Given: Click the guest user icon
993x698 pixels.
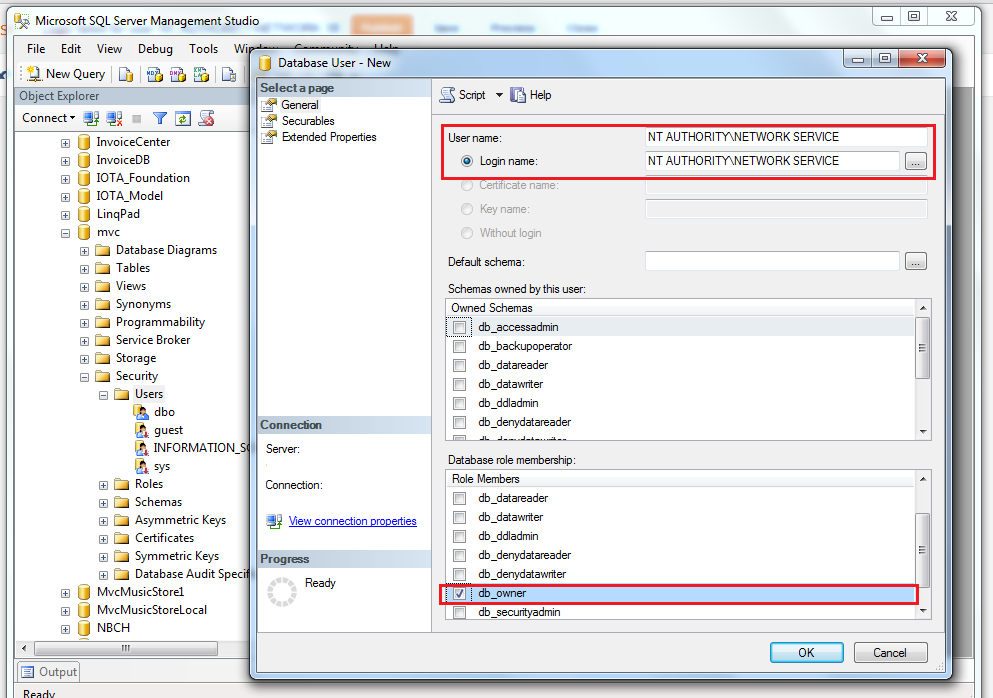Looking at the screenshot, I should [x=141, y=430].
